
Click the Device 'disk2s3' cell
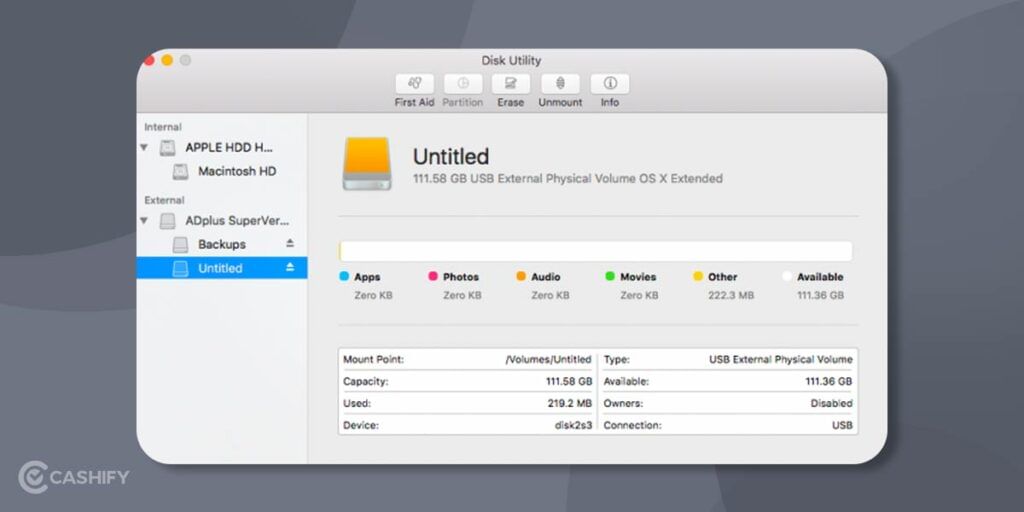[573, 425]
